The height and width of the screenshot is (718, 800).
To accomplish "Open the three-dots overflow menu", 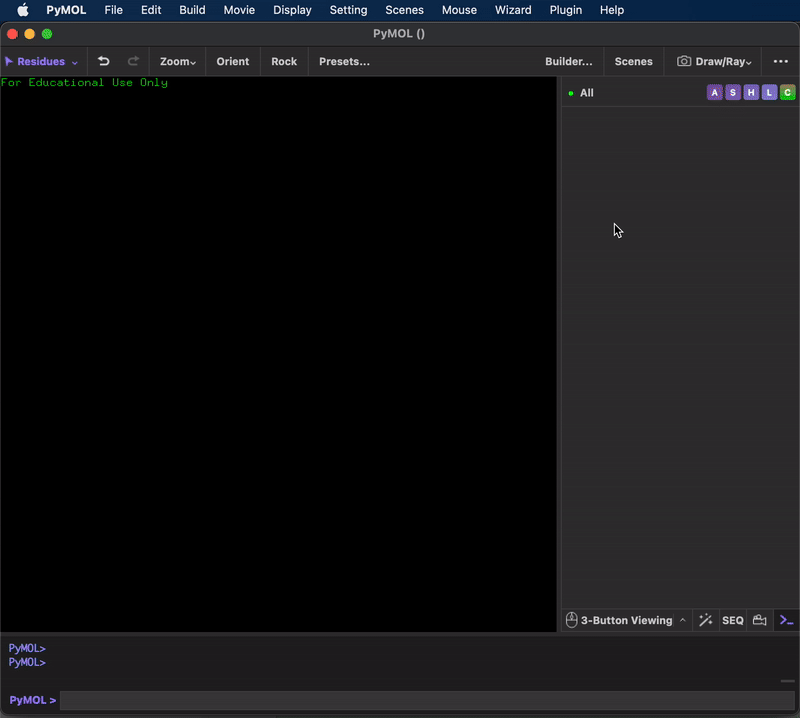I will pos(781,61).
